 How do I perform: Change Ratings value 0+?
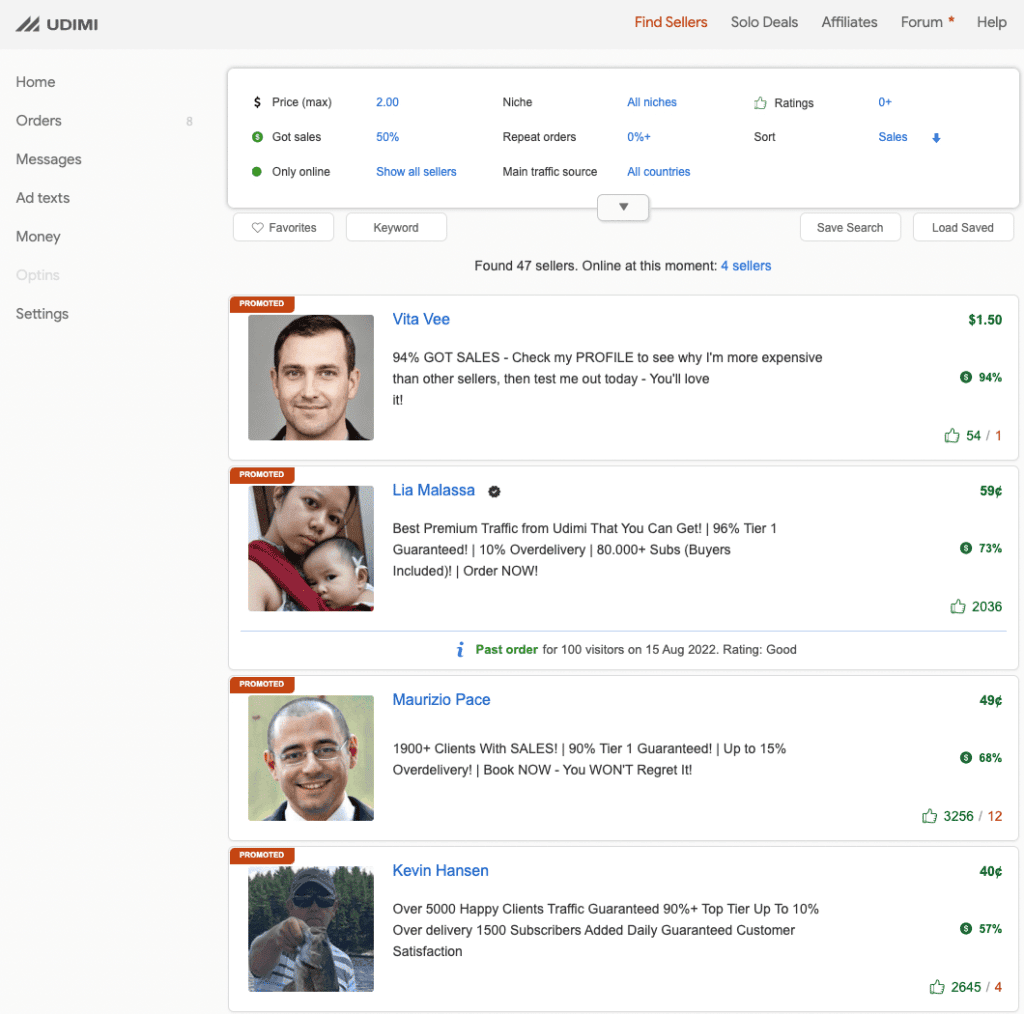885,102
